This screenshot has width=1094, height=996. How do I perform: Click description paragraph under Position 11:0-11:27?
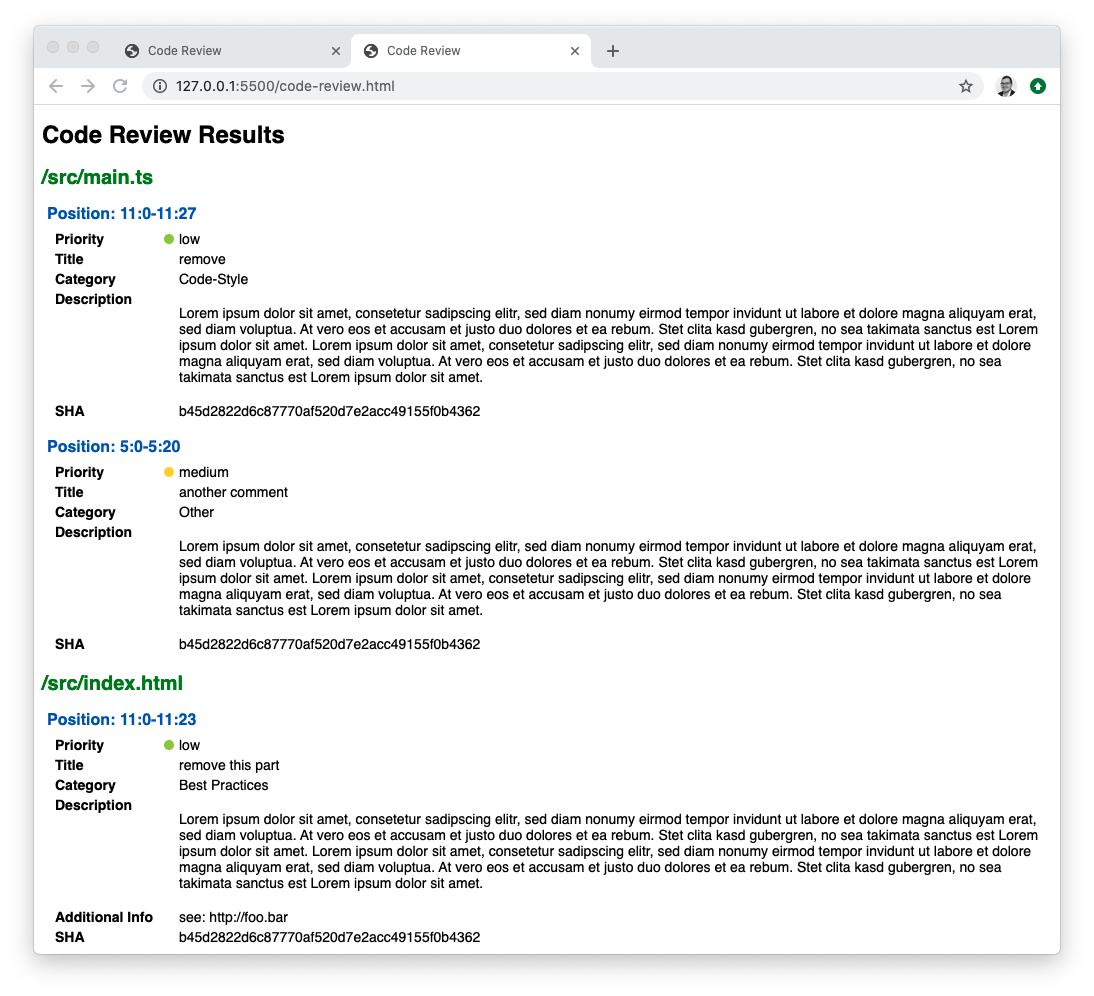608,345
